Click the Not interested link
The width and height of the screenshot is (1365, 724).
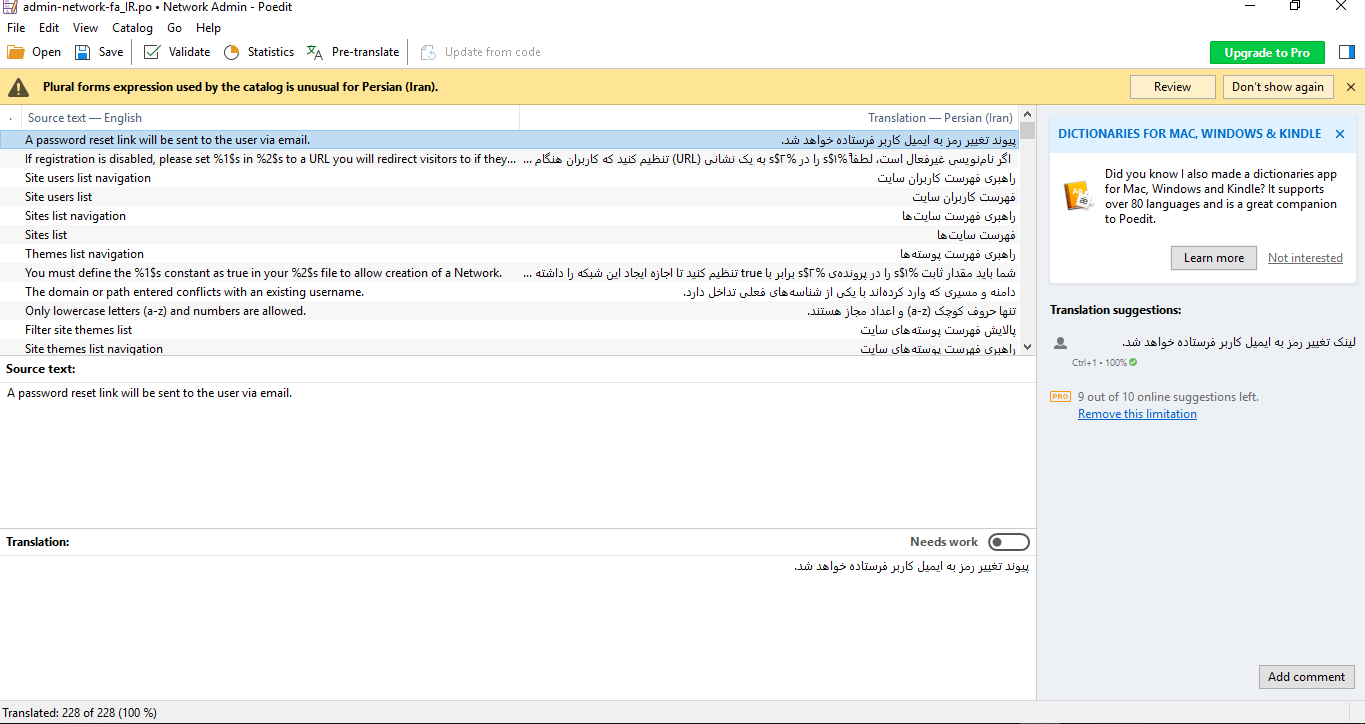coord(1305,258)
